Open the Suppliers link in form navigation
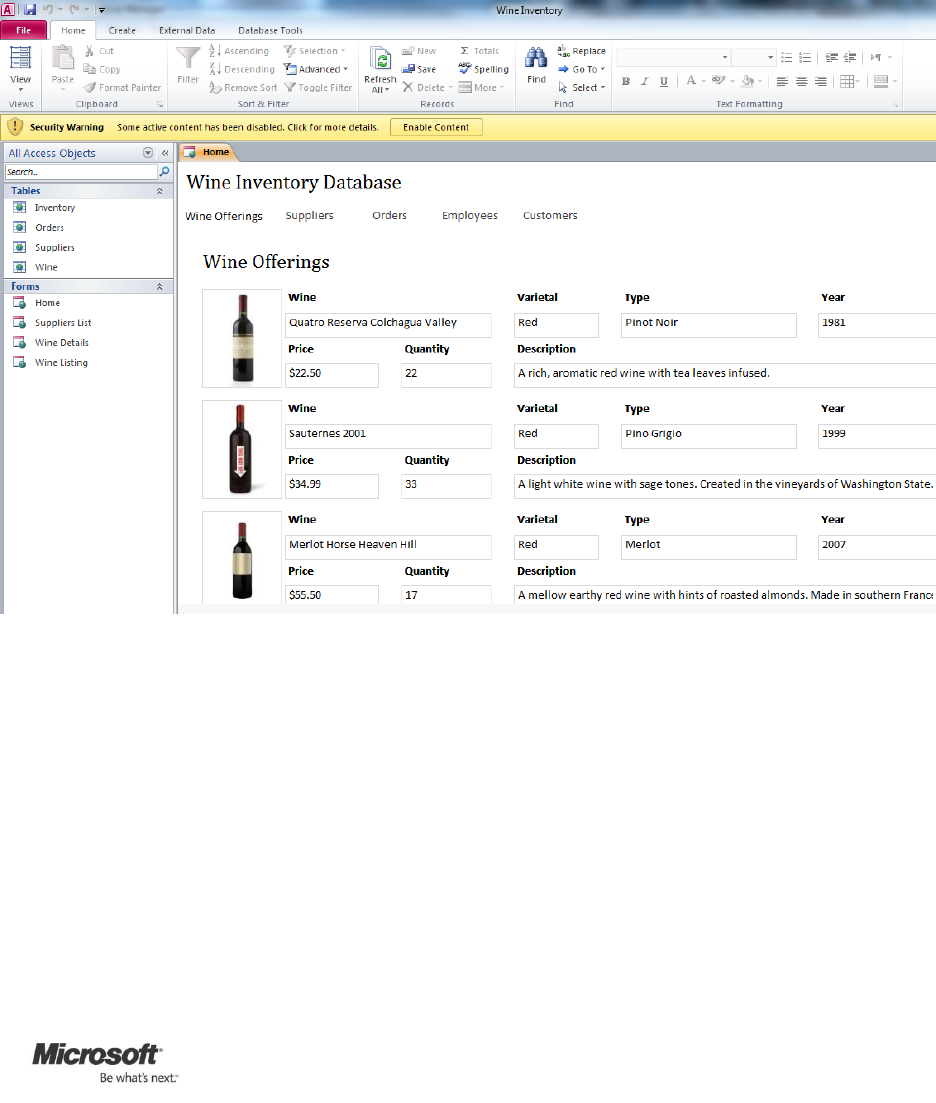This screenshot has height=1103, width=936. 309,215
